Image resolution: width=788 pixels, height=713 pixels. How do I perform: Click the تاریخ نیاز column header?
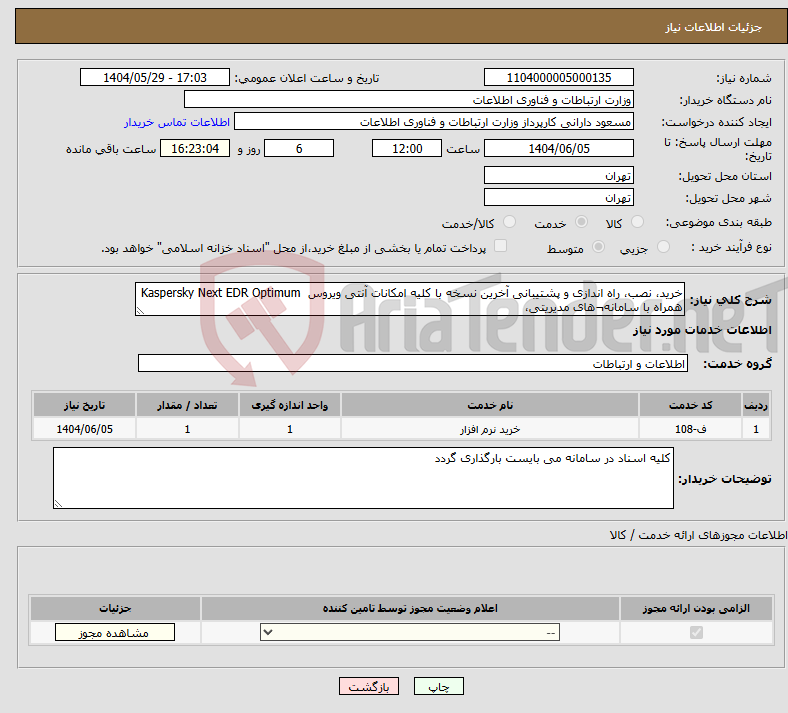pyautogui.click(x=84, y=405)
